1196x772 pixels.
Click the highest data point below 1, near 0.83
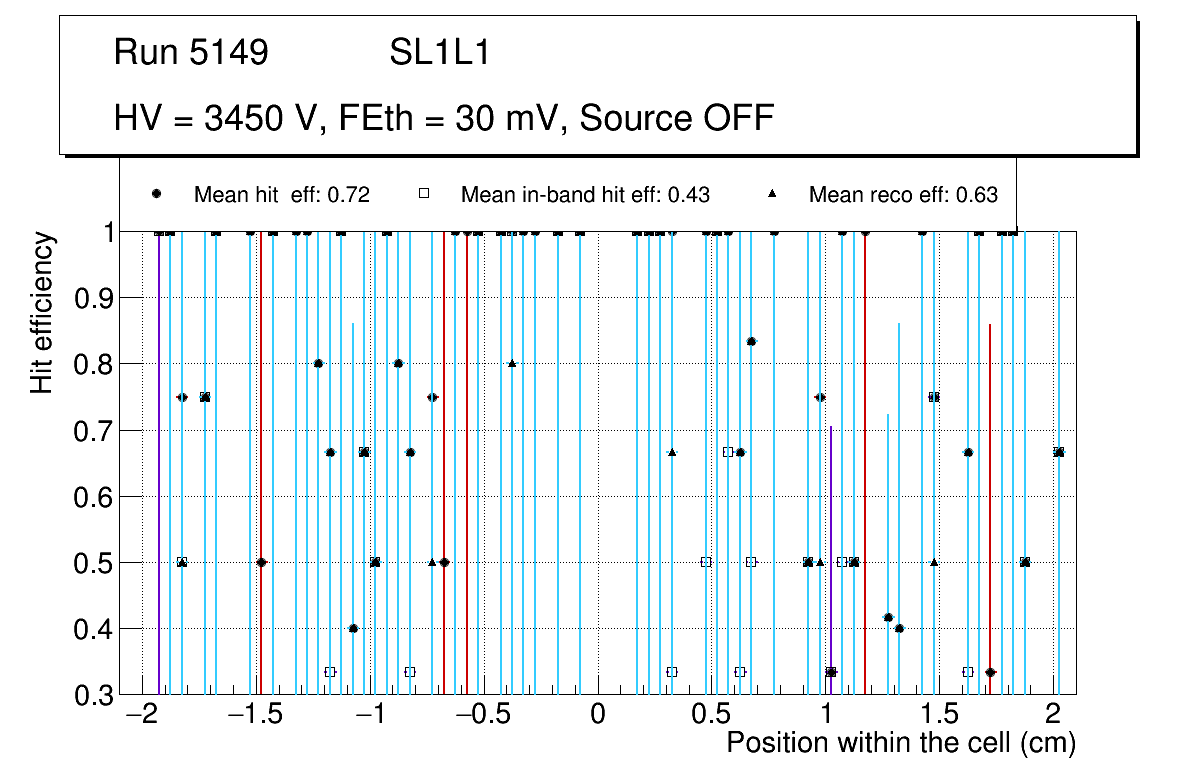[x=752, y=342]
